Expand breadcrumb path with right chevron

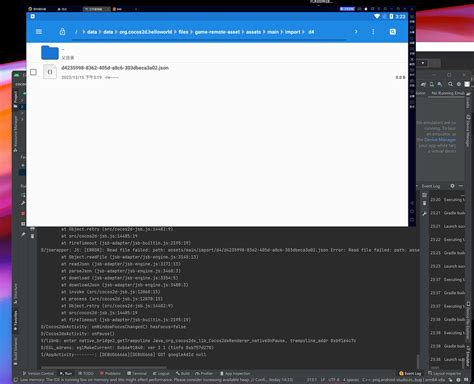(356, 32)
